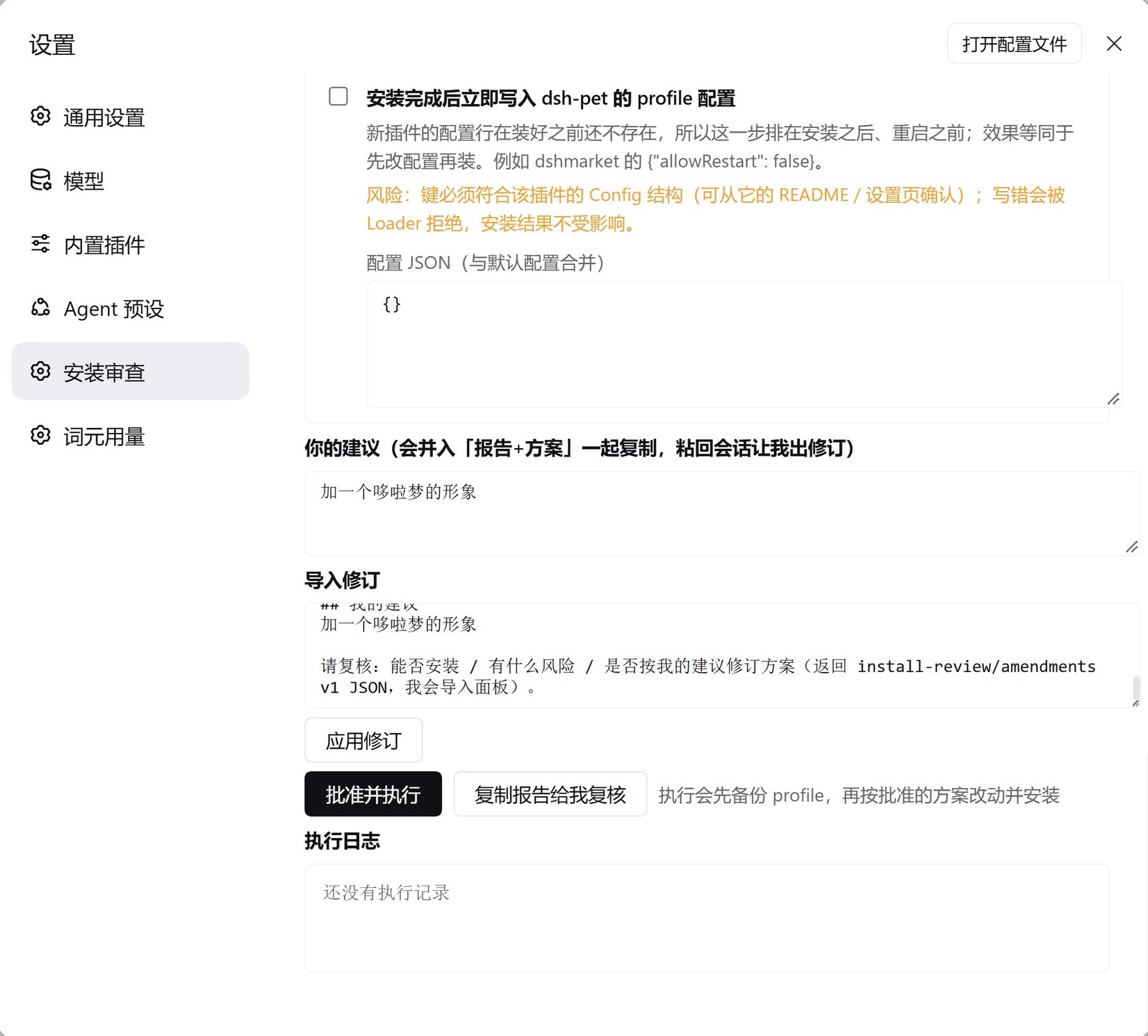
Task: Click the black 批准并执行 button
Action: pos(373,794)
